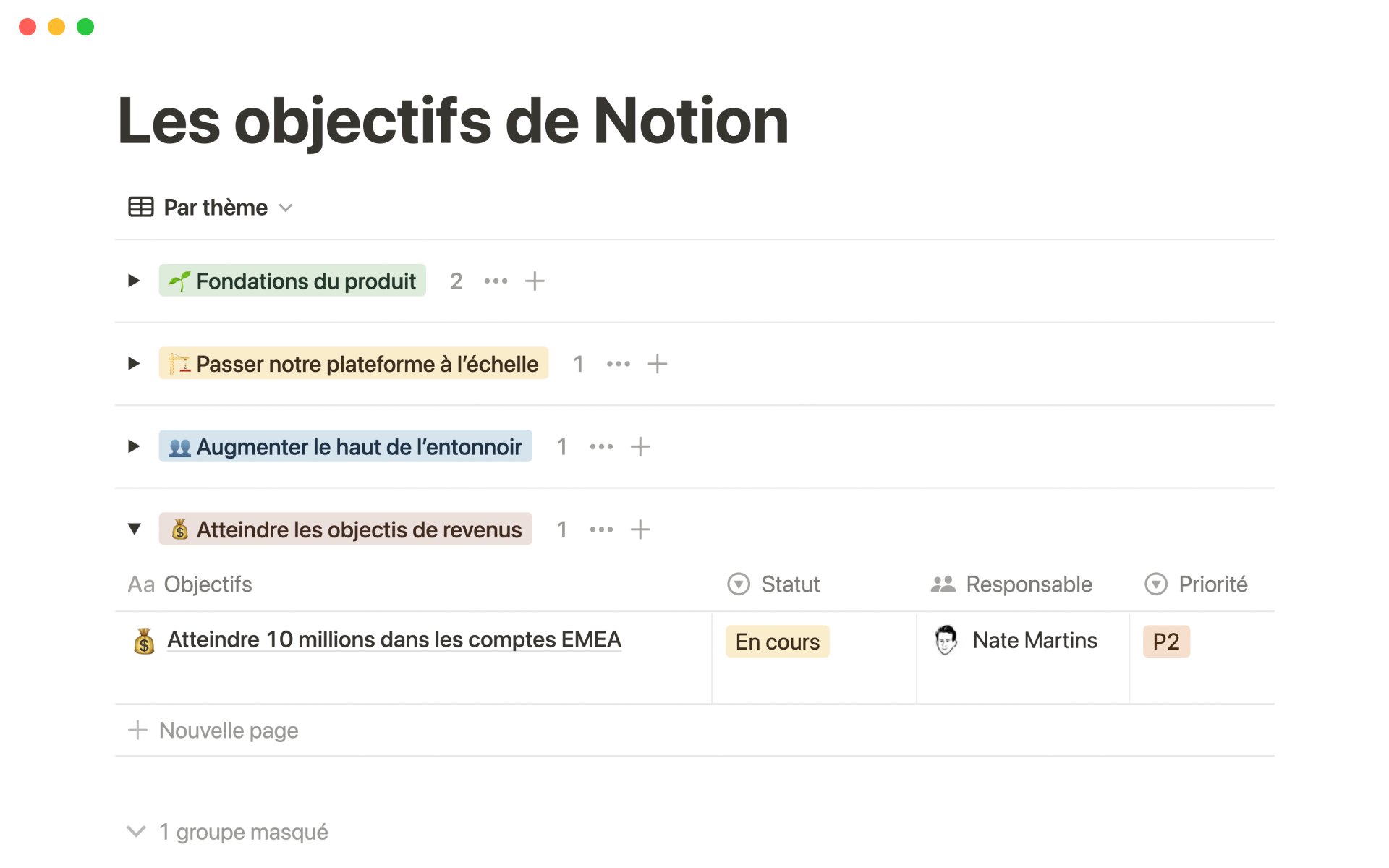
Task: Click the plus next to Augmenter le haut de l'entonnoir
Action: coord(640,447)
